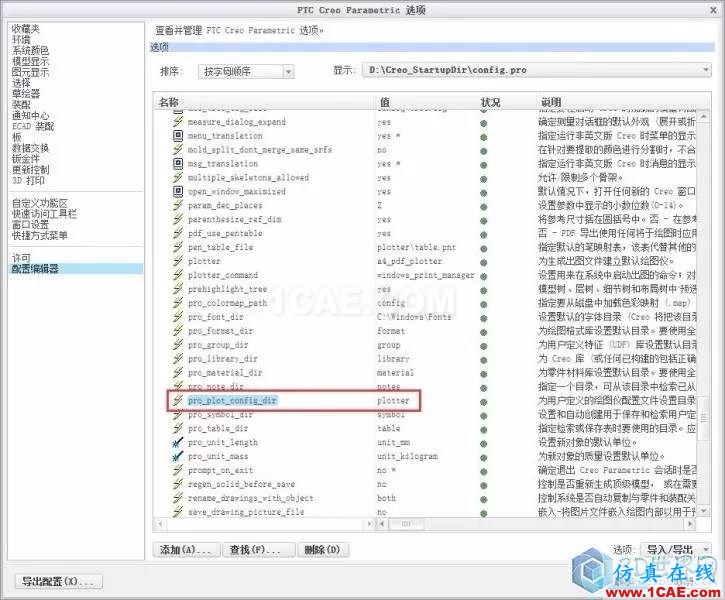The height and width of the screenshot is (600, 725).
Task: Click the icon beside pro_plot_config_dir
Action: (178, 400)
